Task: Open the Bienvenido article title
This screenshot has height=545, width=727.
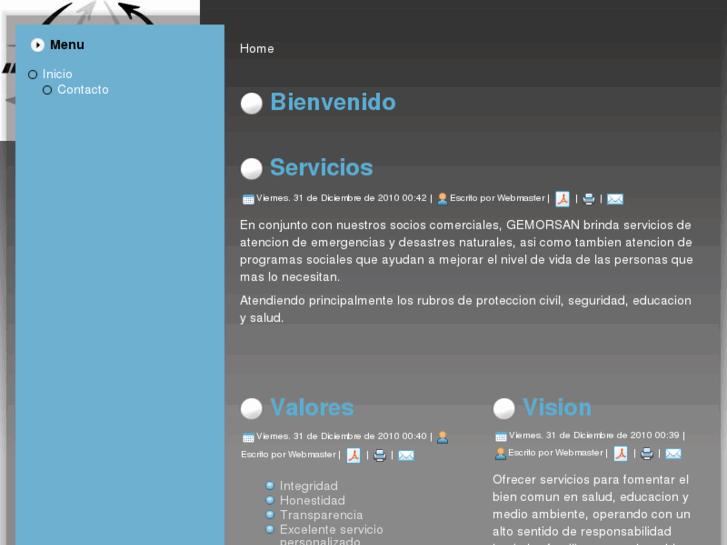Action: click(332, 102)
